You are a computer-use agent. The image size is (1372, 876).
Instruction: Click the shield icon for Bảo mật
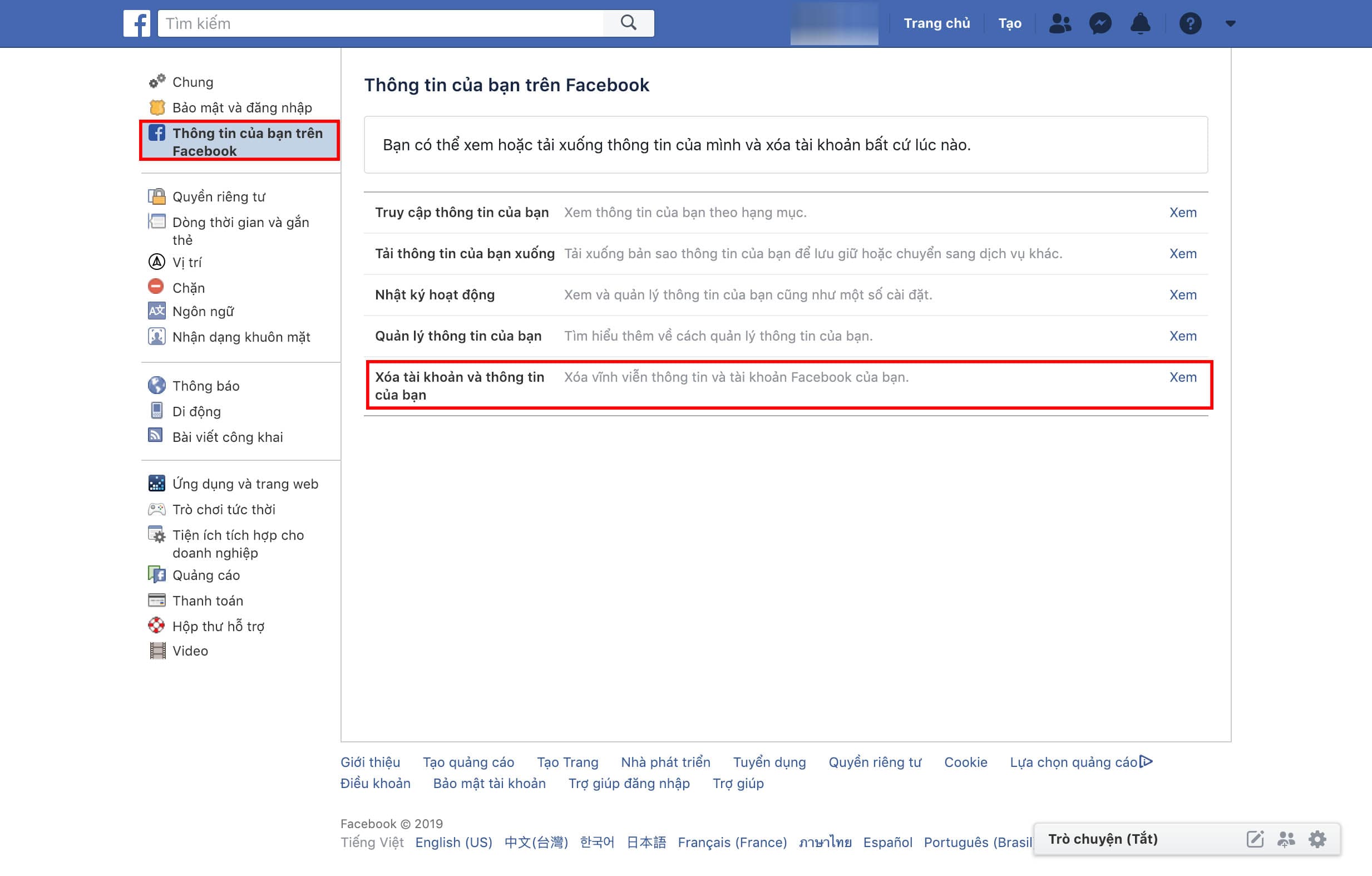[x=157, y=107]
